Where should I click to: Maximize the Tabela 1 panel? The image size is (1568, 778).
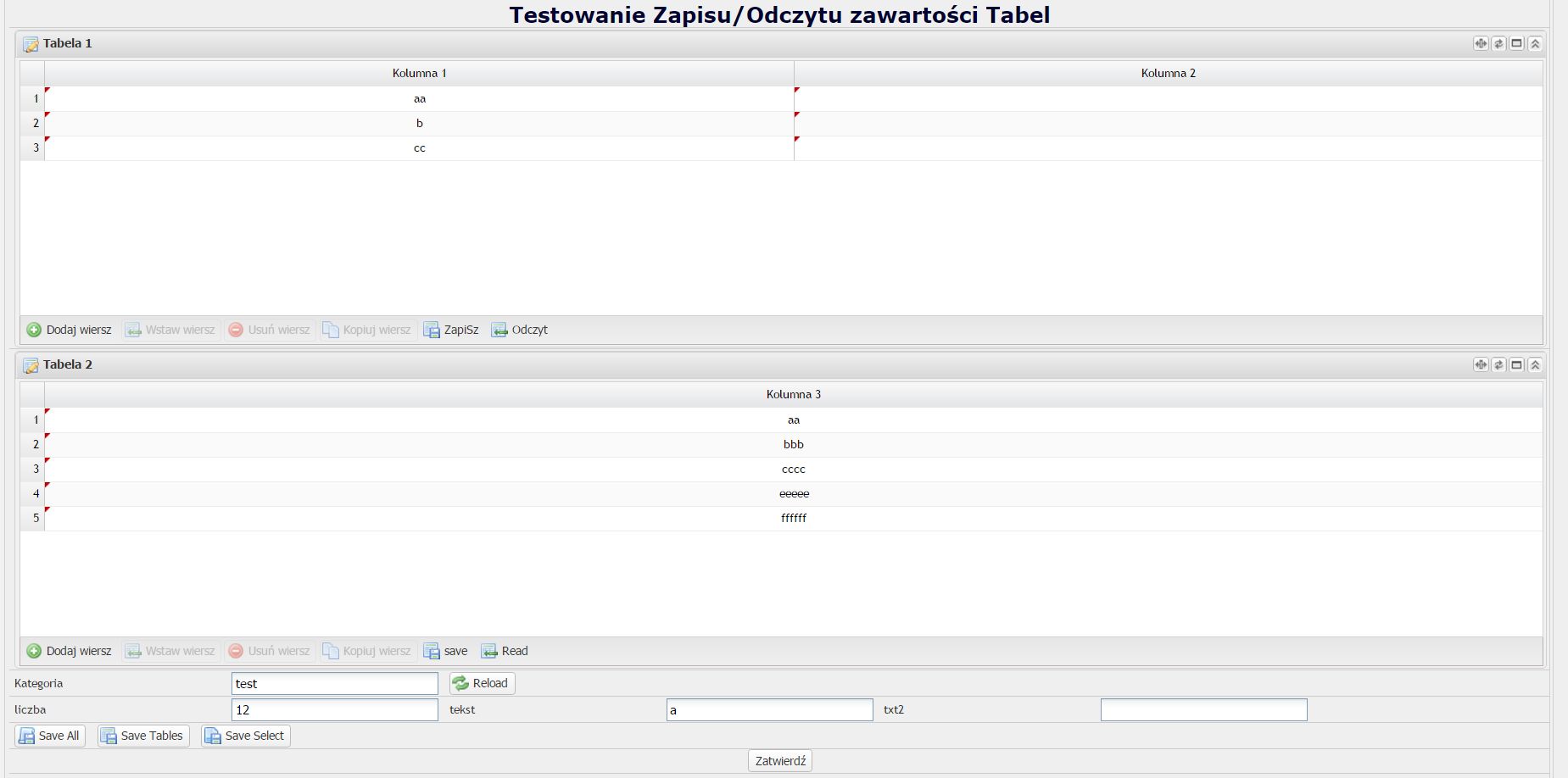[1517, 43]
